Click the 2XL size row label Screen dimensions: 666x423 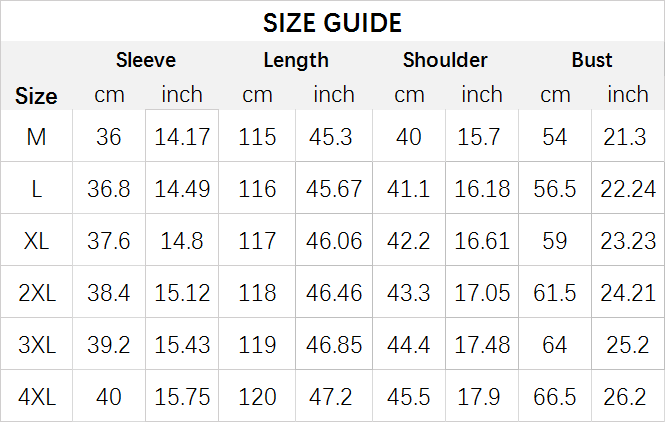(x=37, y=293)
